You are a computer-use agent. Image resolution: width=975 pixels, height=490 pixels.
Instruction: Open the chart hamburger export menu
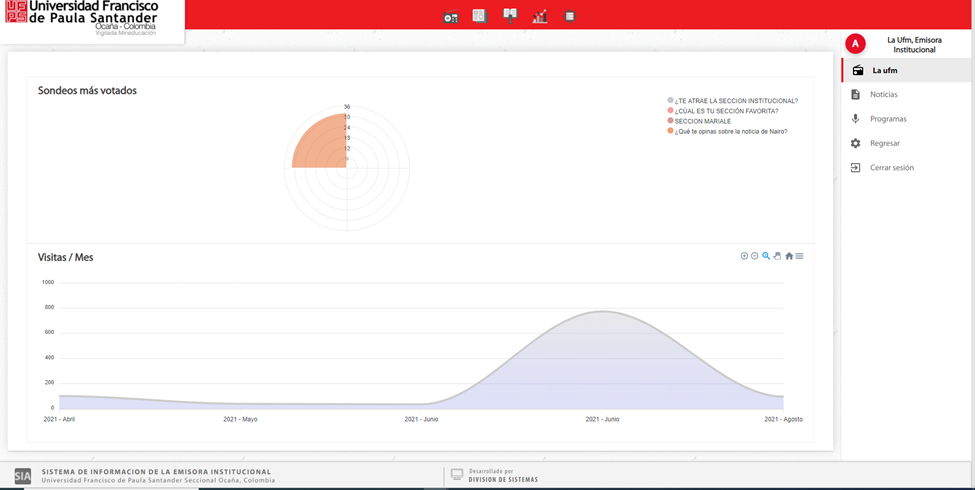[800, 256]
